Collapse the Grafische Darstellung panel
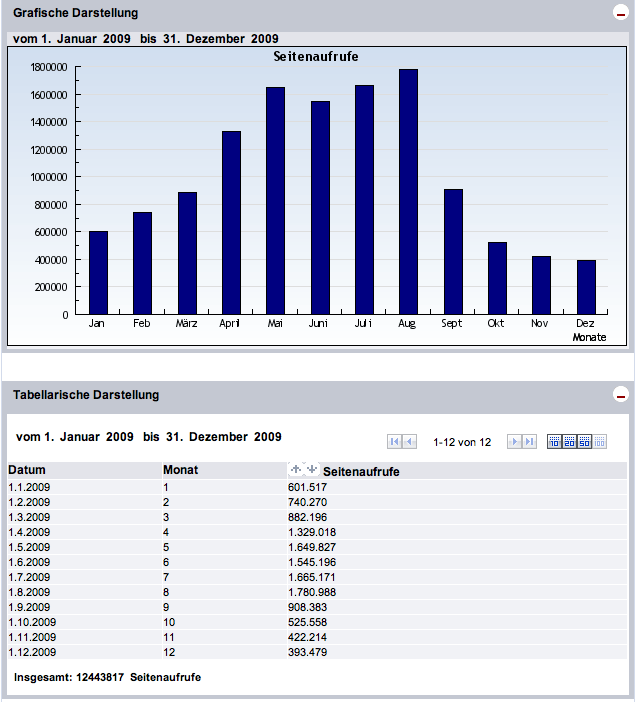 [620, 13]
